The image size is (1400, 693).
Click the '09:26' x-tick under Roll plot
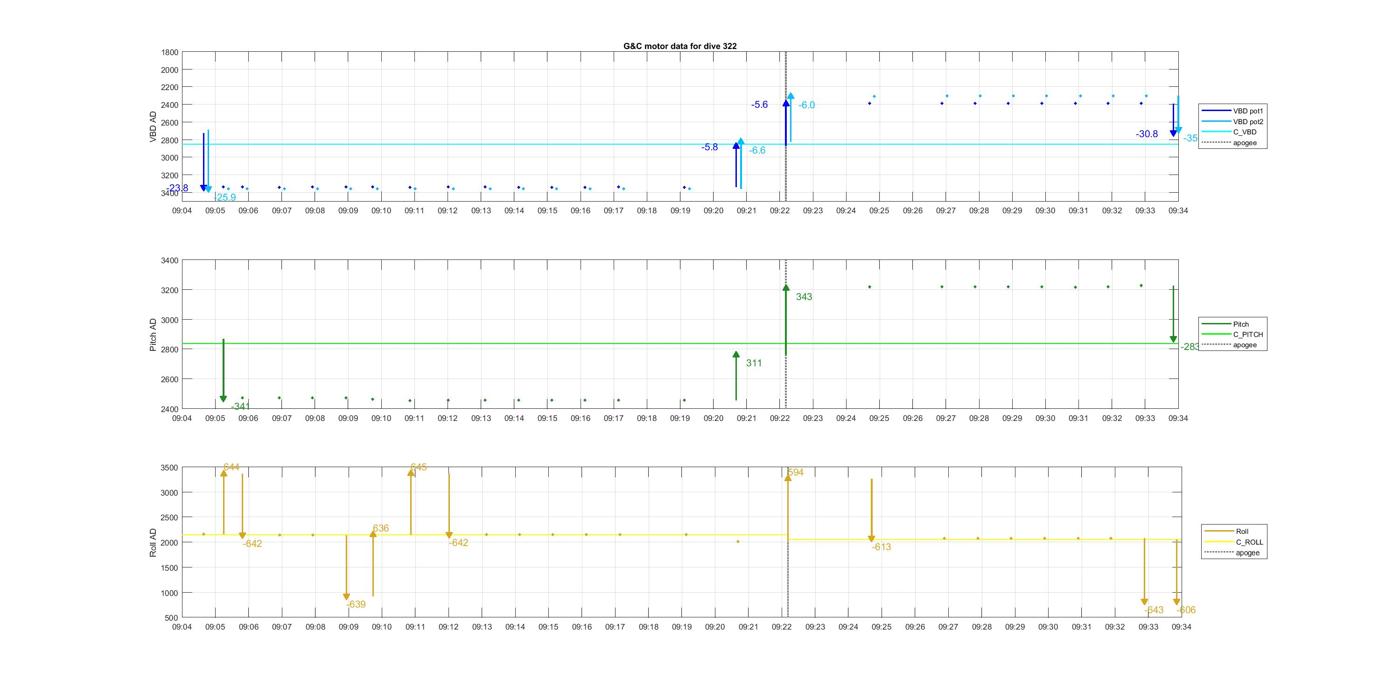point(914,627)
